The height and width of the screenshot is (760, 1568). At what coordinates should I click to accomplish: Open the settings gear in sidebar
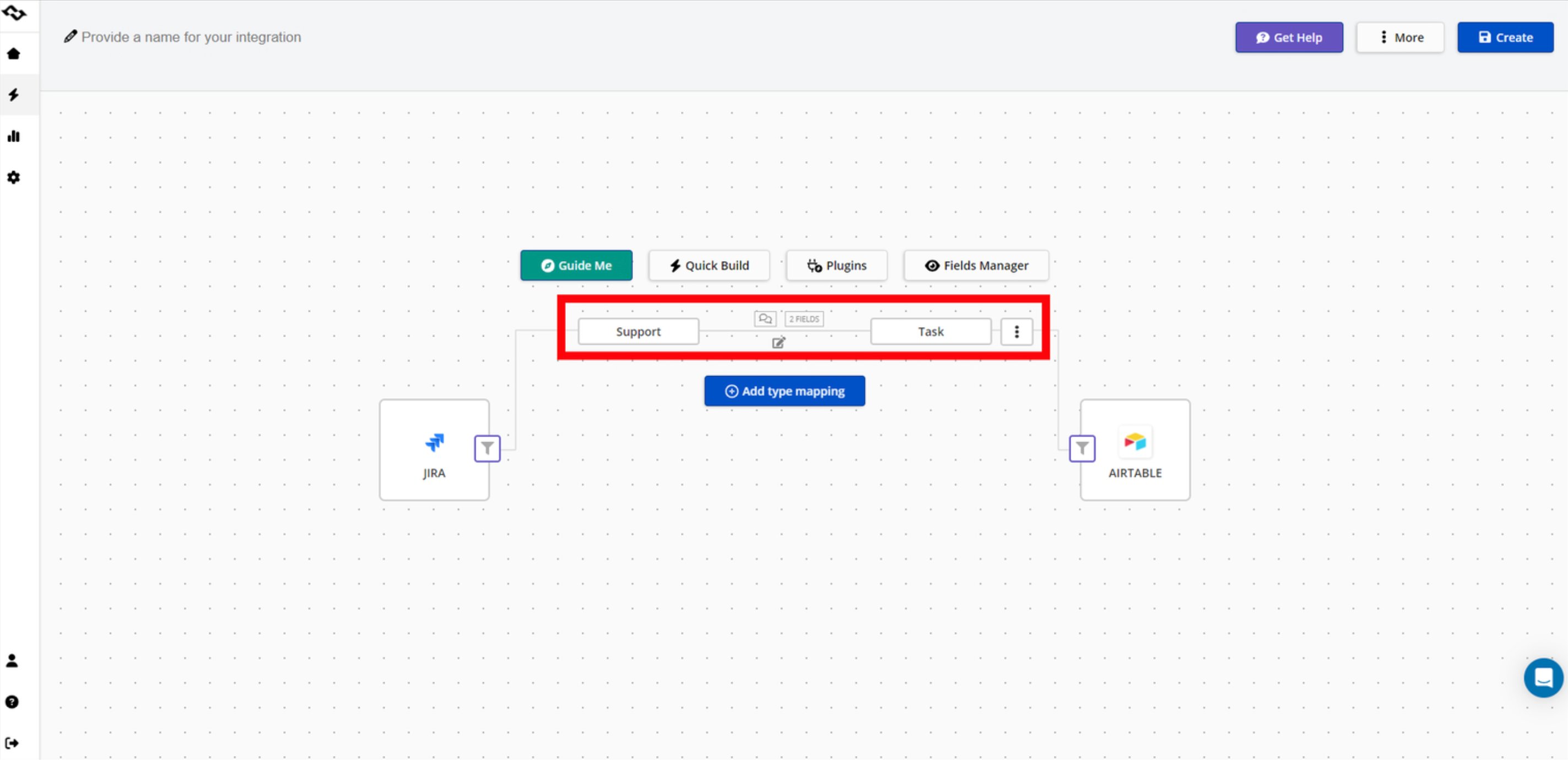[13, 177]
